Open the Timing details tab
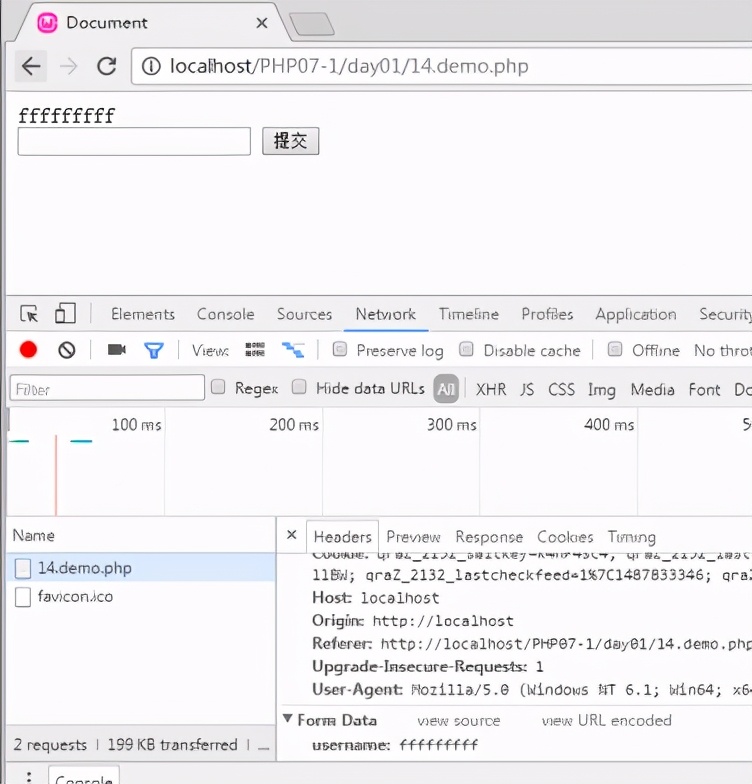 coord(632,538)
